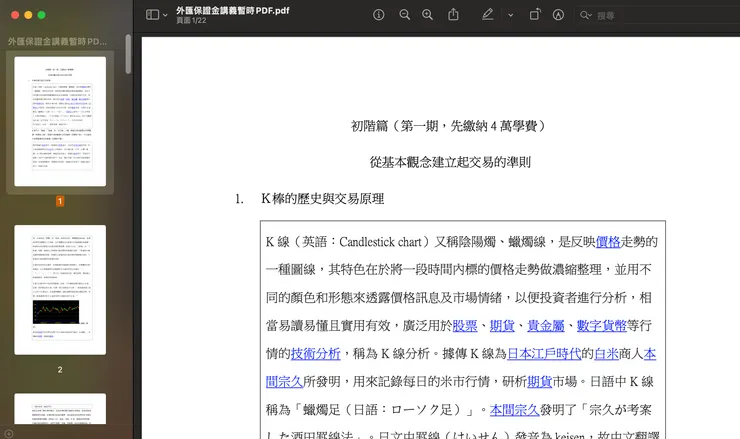Click window title 外匯保證金講義暫時PDF.pdf
The height and width of the screenshot is (439, 740).
click(233, 10)
